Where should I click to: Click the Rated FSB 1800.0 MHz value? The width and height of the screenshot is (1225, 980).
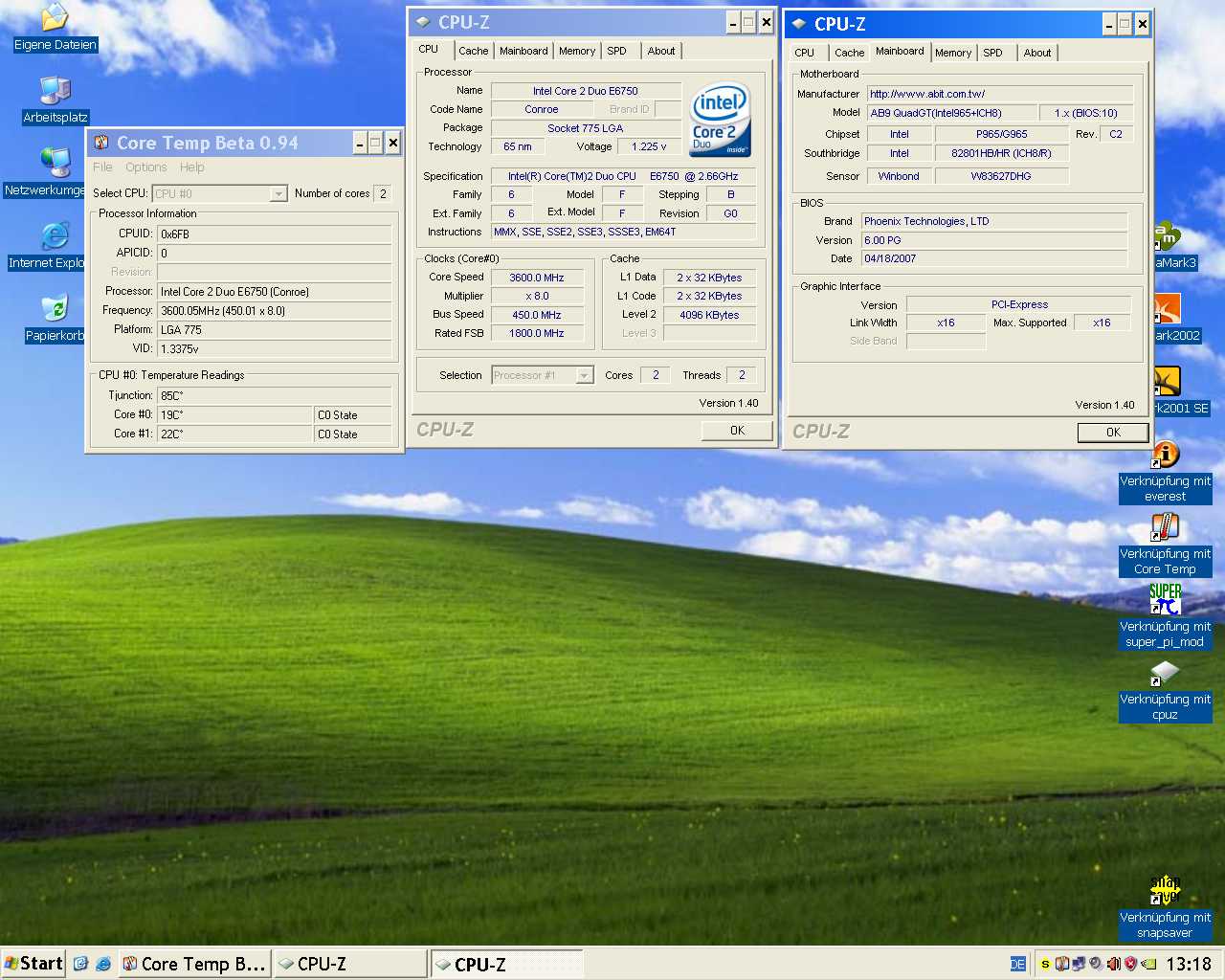coord(537,333)
